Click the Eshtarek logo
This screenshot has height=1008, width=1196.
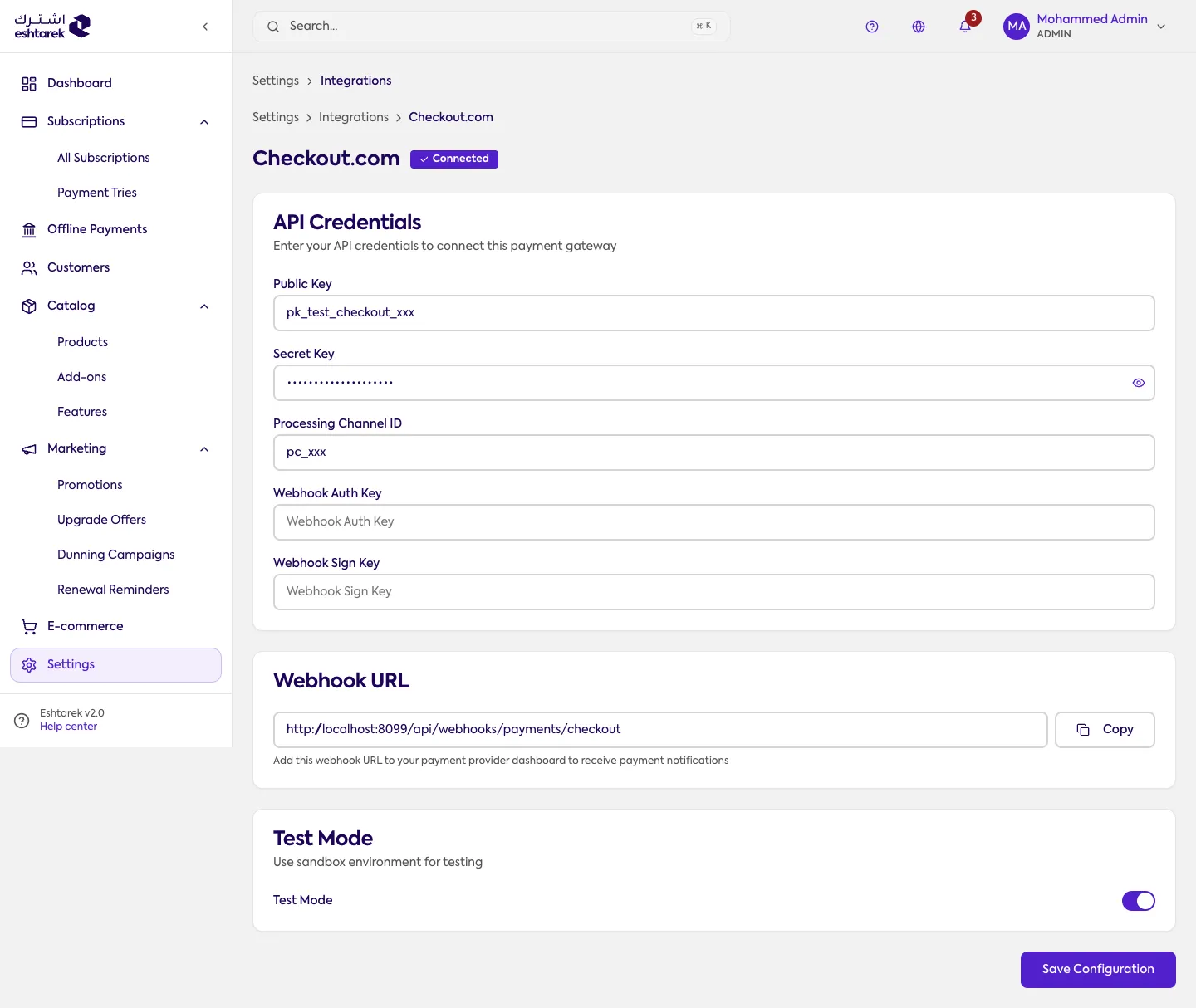pyautogui.click(x=52, y=26)
